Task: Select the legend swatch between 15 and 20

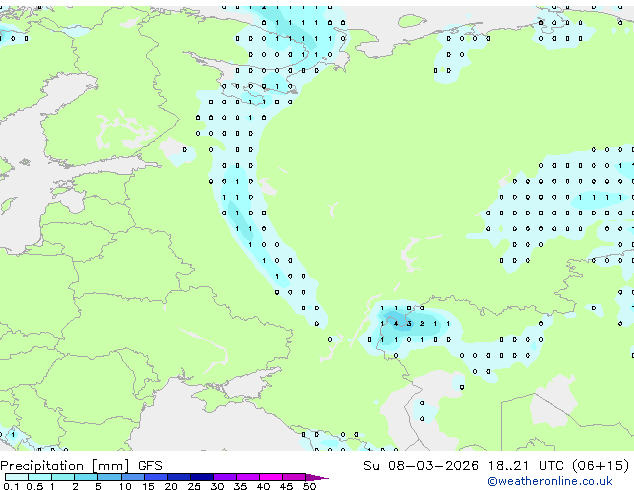Action: pyautogui.click(x=156, y=477)
